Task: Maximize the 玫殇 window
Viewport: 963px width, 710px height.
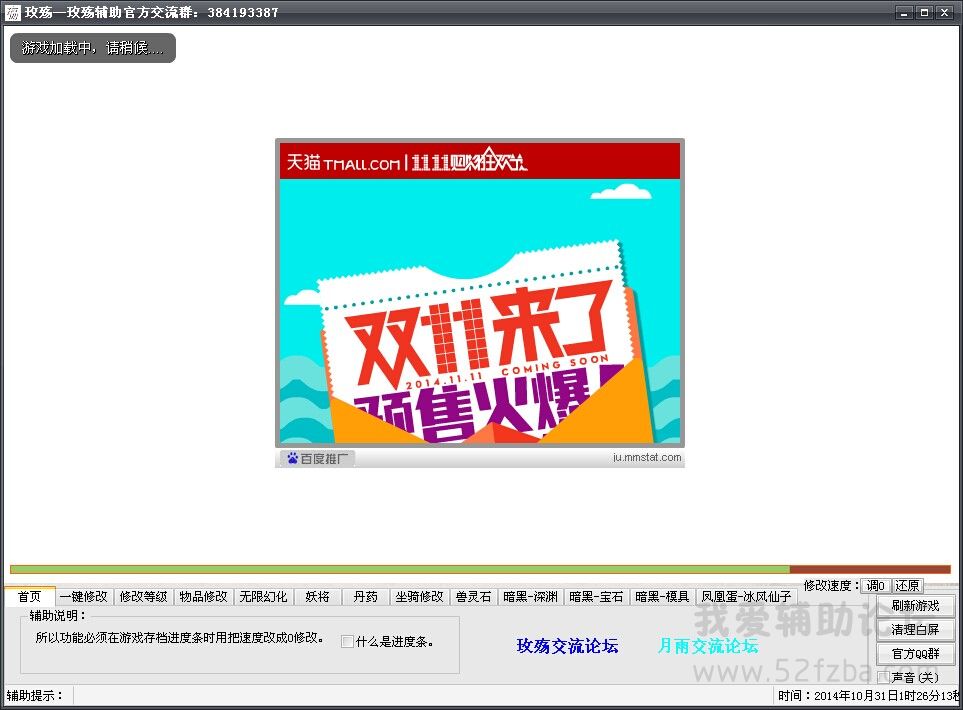Action: [x=924, y=12]
